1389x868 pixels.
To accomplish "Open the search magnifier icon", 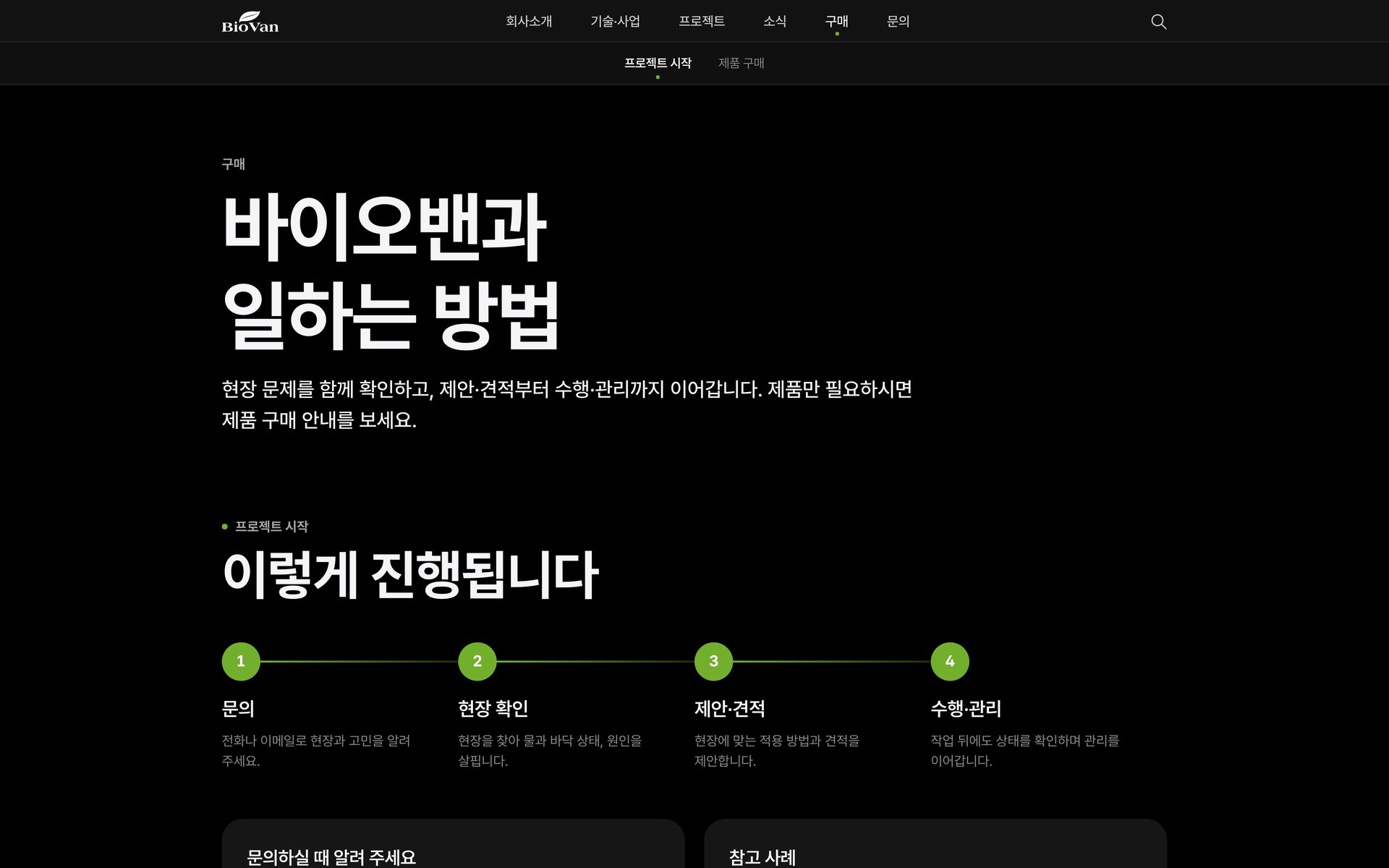I will pos(1158,22).
